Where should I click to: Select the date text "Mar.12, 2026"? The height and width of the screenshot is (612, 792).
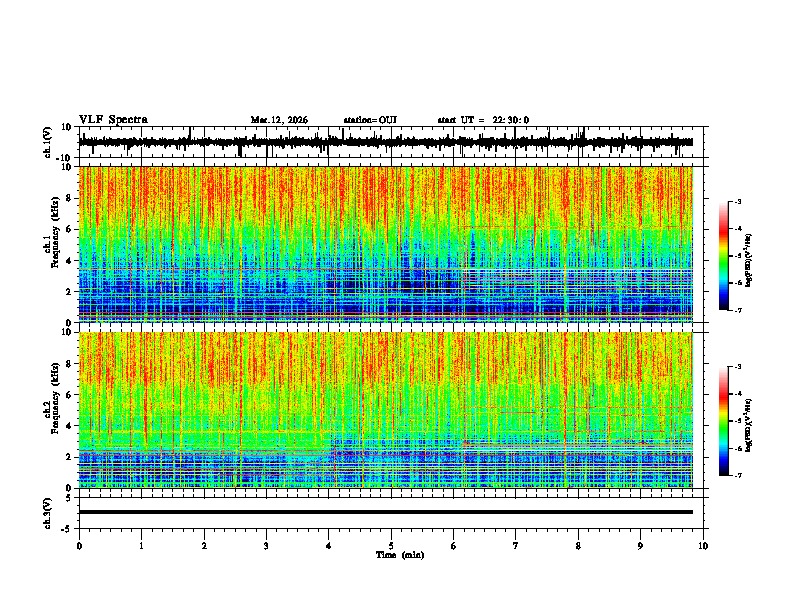(x=279, y=120)
